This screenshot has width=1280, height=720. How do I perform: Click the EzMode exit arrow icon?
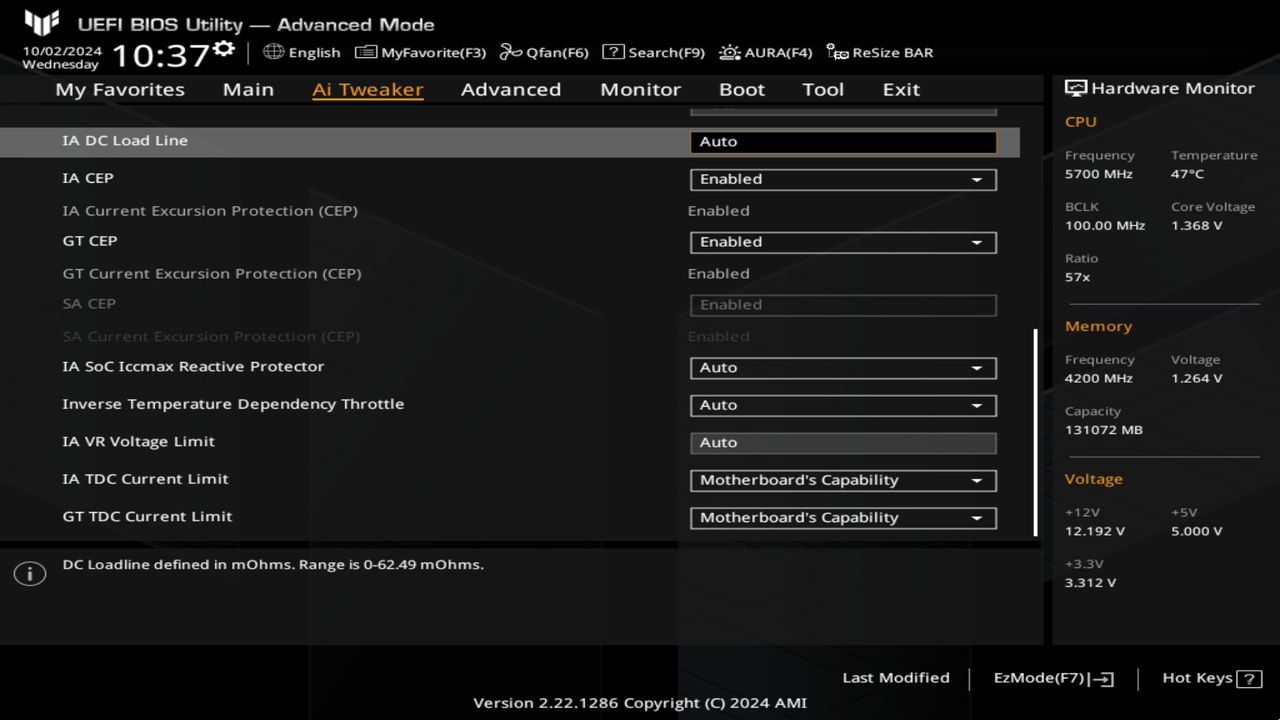pyautogui.click(x=1101, y=679)
